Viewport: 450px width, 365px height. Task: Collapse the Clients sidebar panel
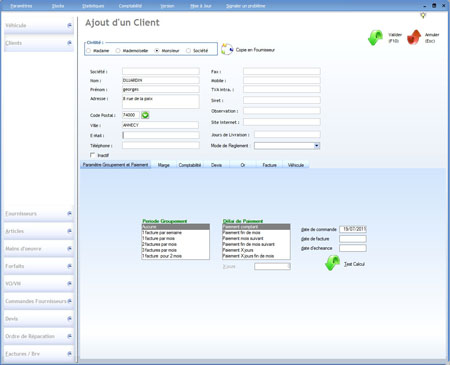(x=69, y=43)
